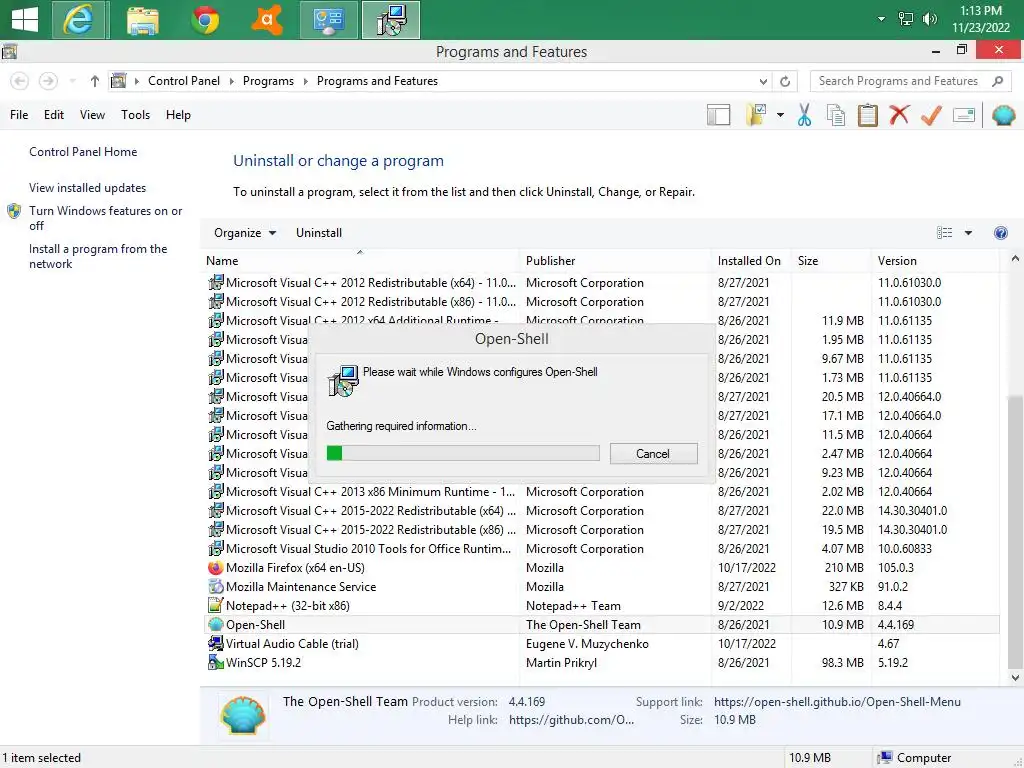The image size is (1024, 768).
Task: Open the Help menu
Action: tap(178, 115)
